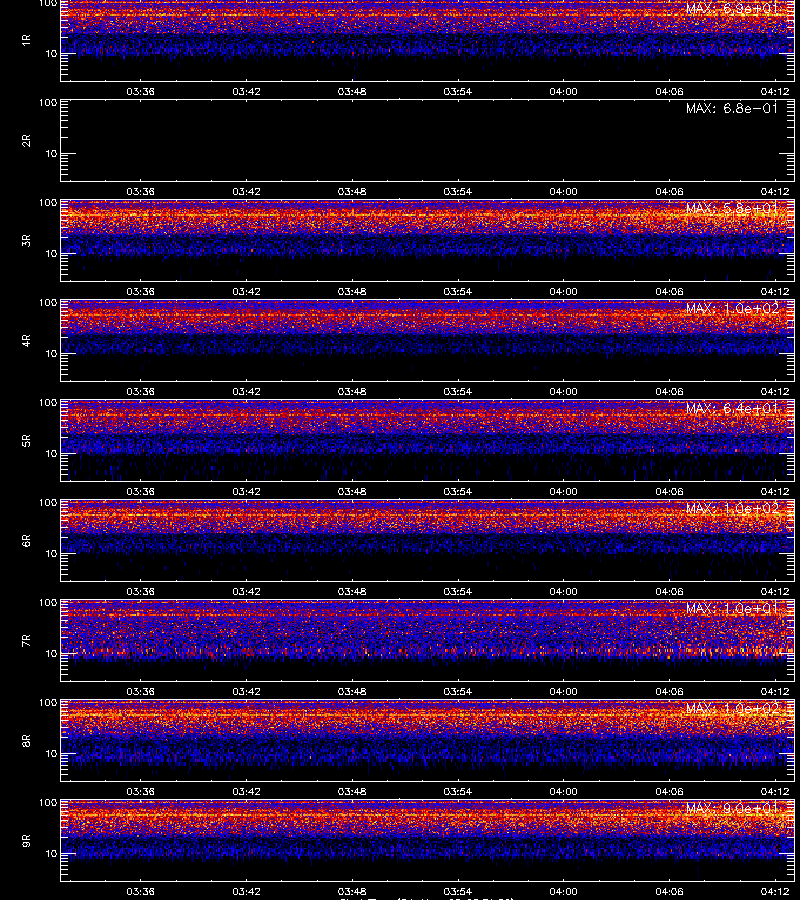Viewport: 800px width, 900px height.
Task: Click the 03:36 time label below panel 1R
Action: [141, 92]
